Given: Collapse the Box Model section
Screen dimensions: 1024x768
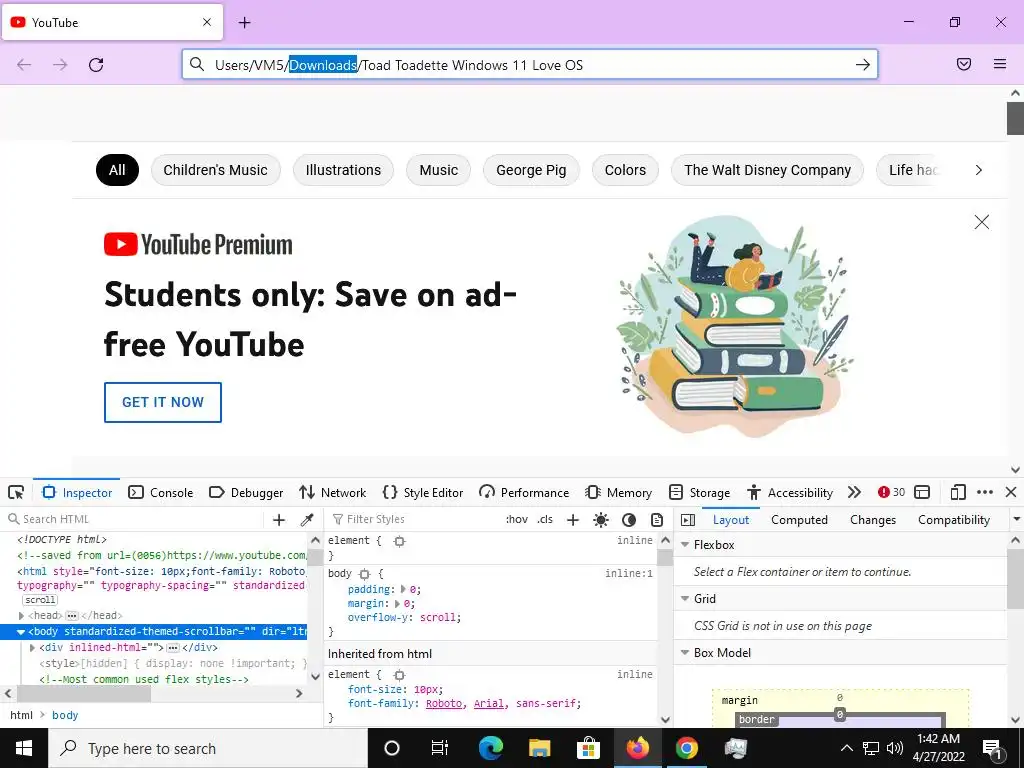Looking at the screenshot, I should [685, 653].
